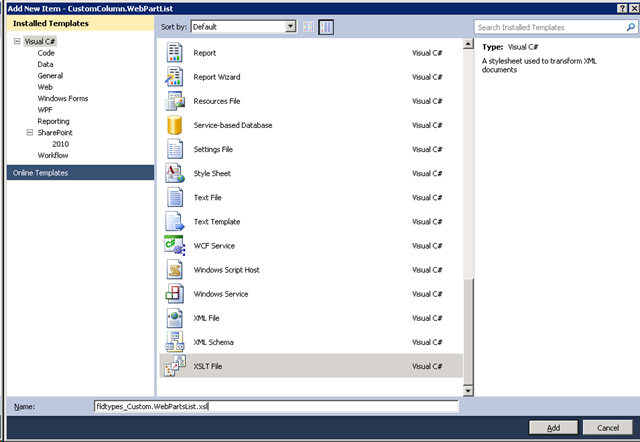Select the Windows Forms category
640x442 pixels.
62,98
